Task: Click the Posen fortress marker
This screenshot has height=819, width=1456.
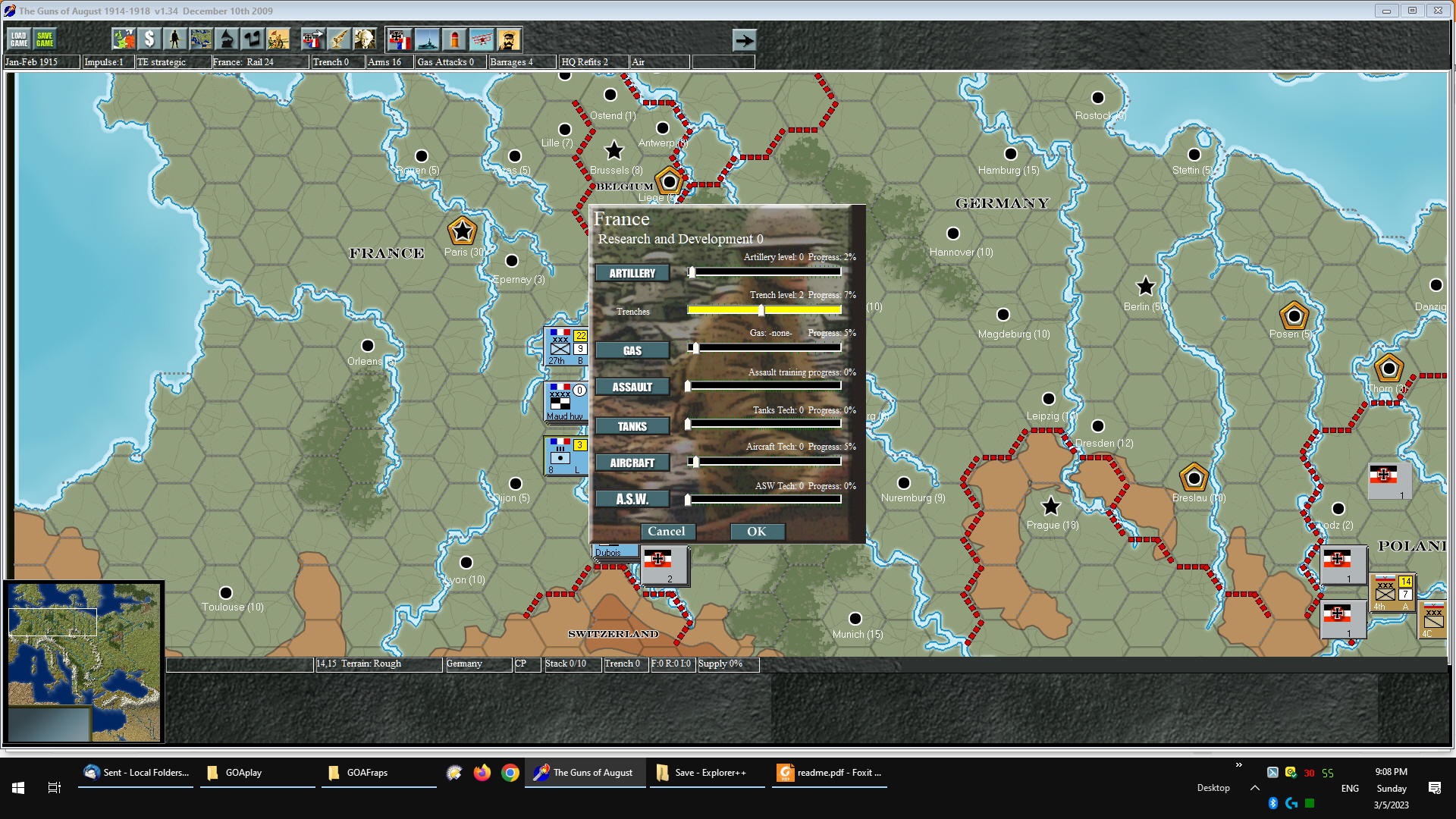Action: pos(1294,315)
